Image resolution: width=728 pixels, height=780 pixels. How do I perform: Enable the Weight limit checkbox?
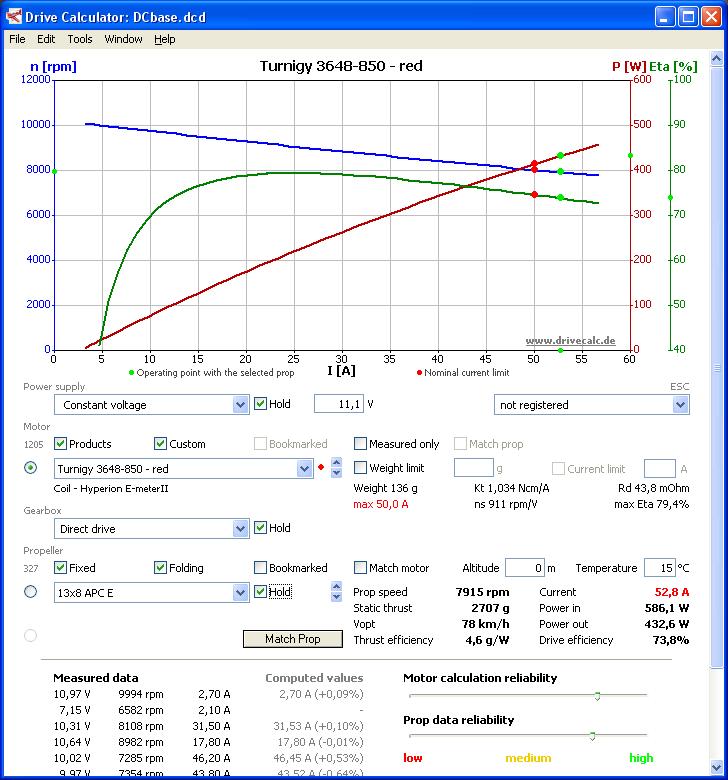[x=360, y=468]
